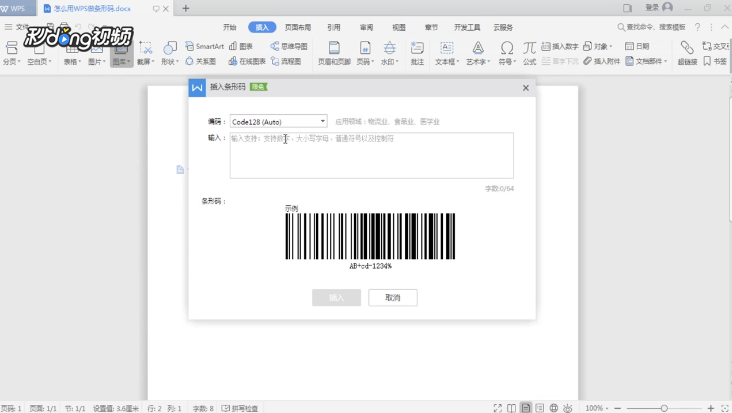Toggle spell check (拼写检查) in status bar
The width and height of the screenshot is (732, 413).
point(239,408)
